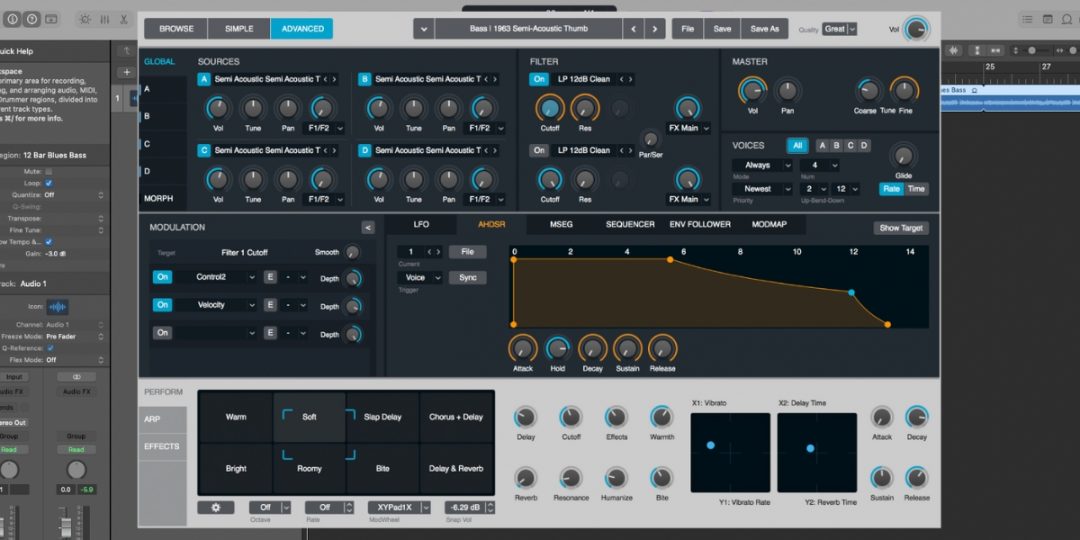Image resolution: width=1080 pixels, height=540 pixels.
Task: Click next sample arrow for Source B
Action: click(495, 79)
